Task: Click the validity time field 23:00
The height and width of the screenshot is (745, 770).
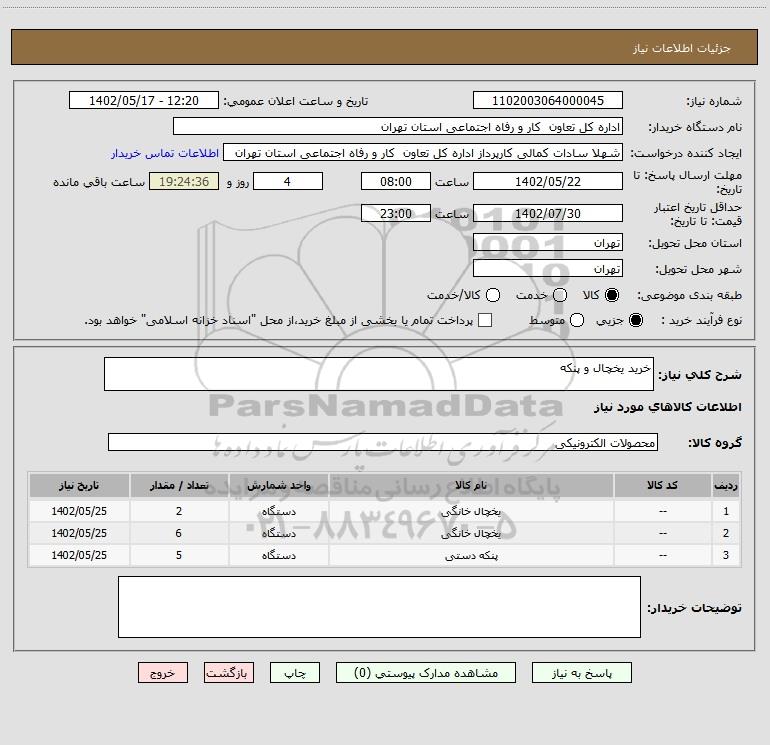Action: point(396,213)
